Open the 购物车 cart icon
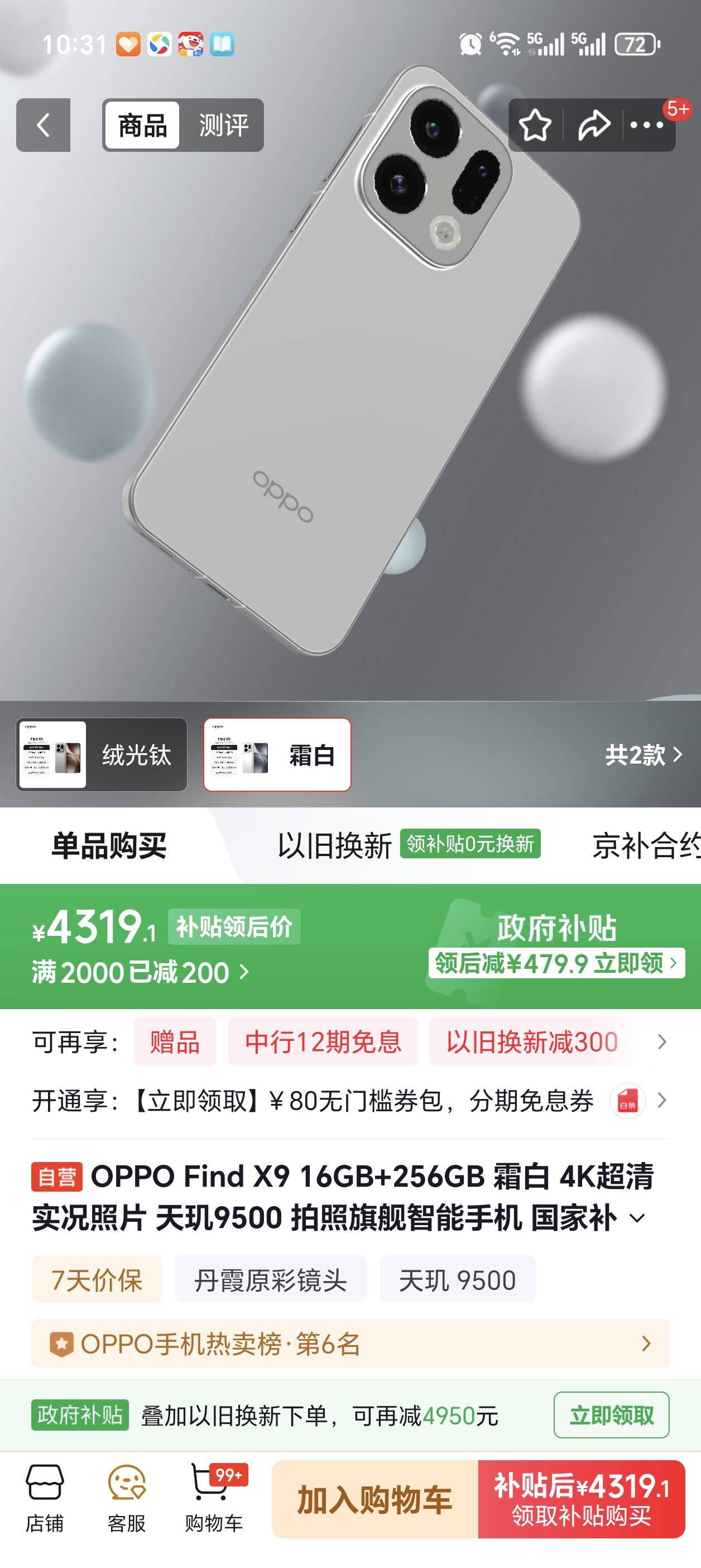This screenshot has height=1568, width=701. pyautogui.click(x=214, y=1499)
